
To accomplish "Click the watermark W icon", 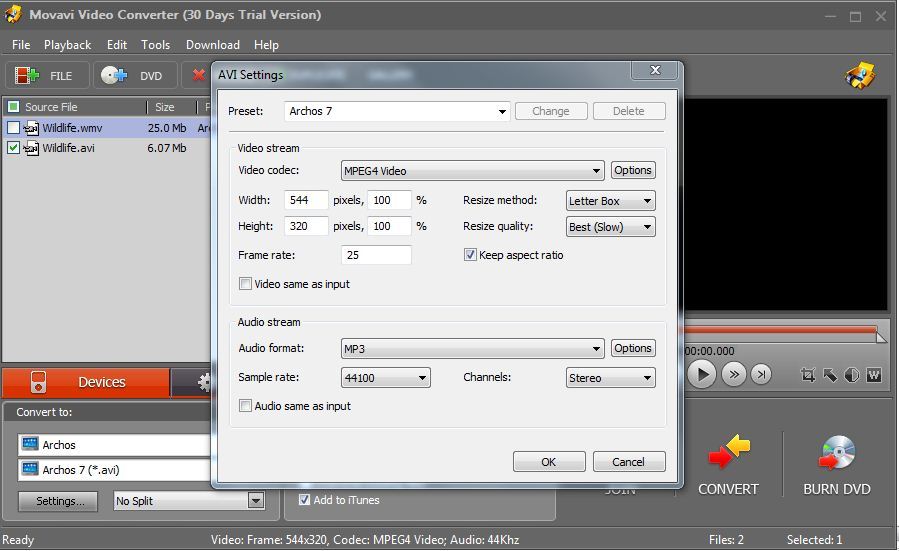I will 874,375.
